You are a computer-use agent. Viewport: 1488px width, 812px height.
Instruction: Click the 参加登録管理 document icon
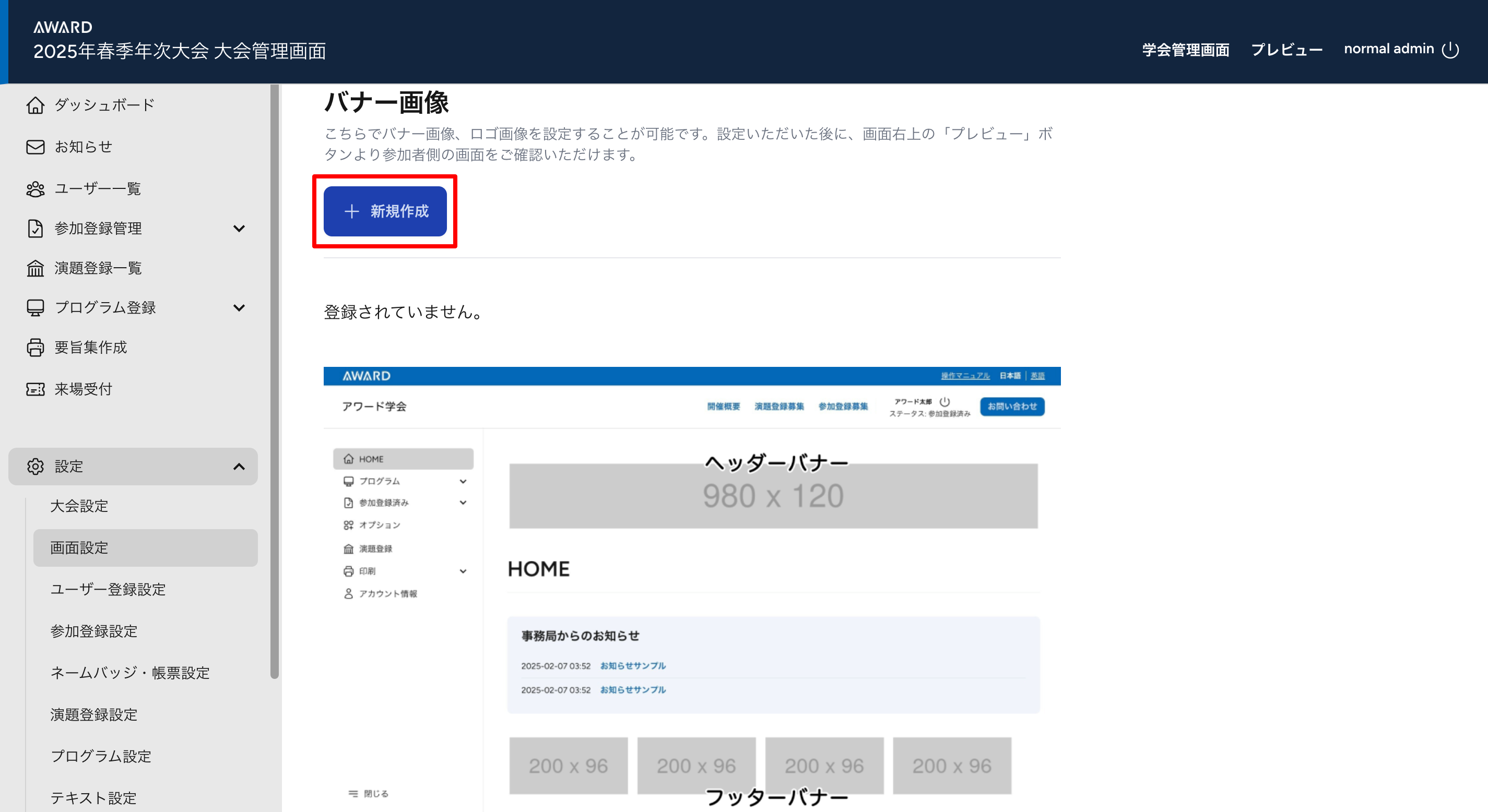[35, 228]
